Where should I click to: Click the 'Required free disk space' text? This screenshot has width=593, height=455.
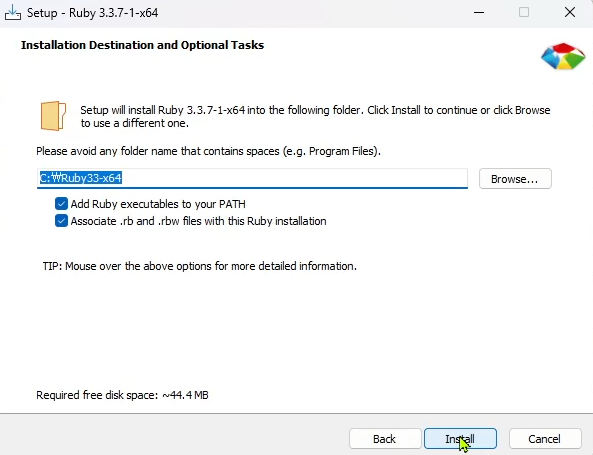pyautogui.click(x=122, y=395)
